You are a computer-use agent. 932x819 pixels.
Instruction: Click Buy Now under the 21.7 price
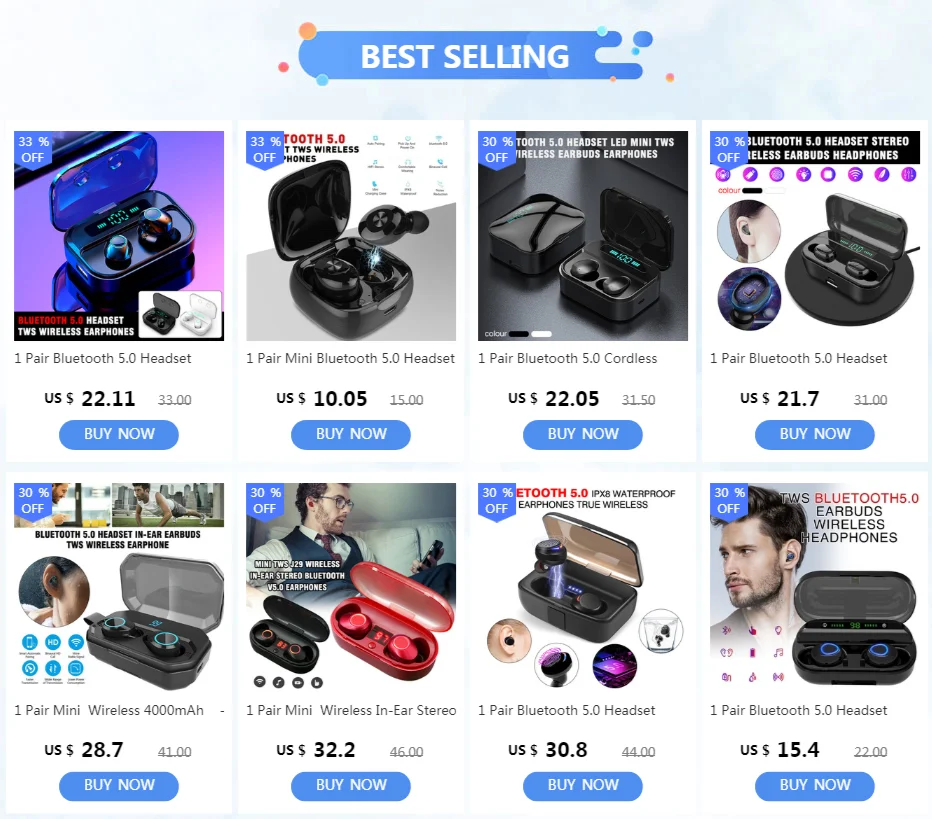[x=815, y=434]
